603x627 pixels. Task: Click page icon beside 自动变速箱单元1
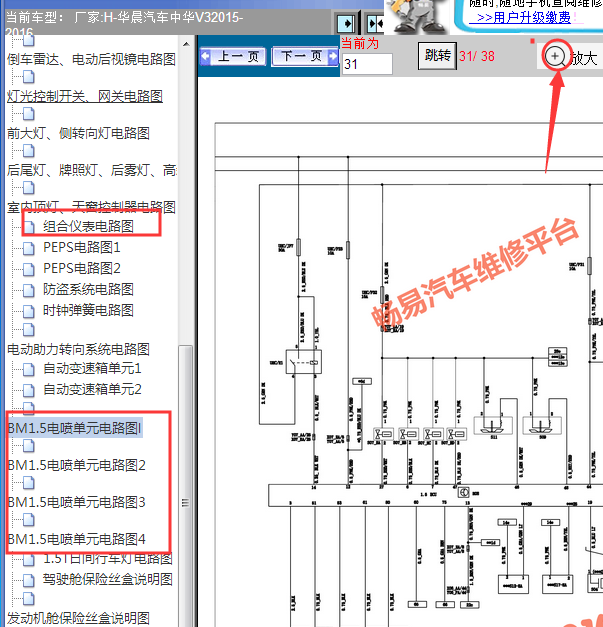tap(28, 369)
